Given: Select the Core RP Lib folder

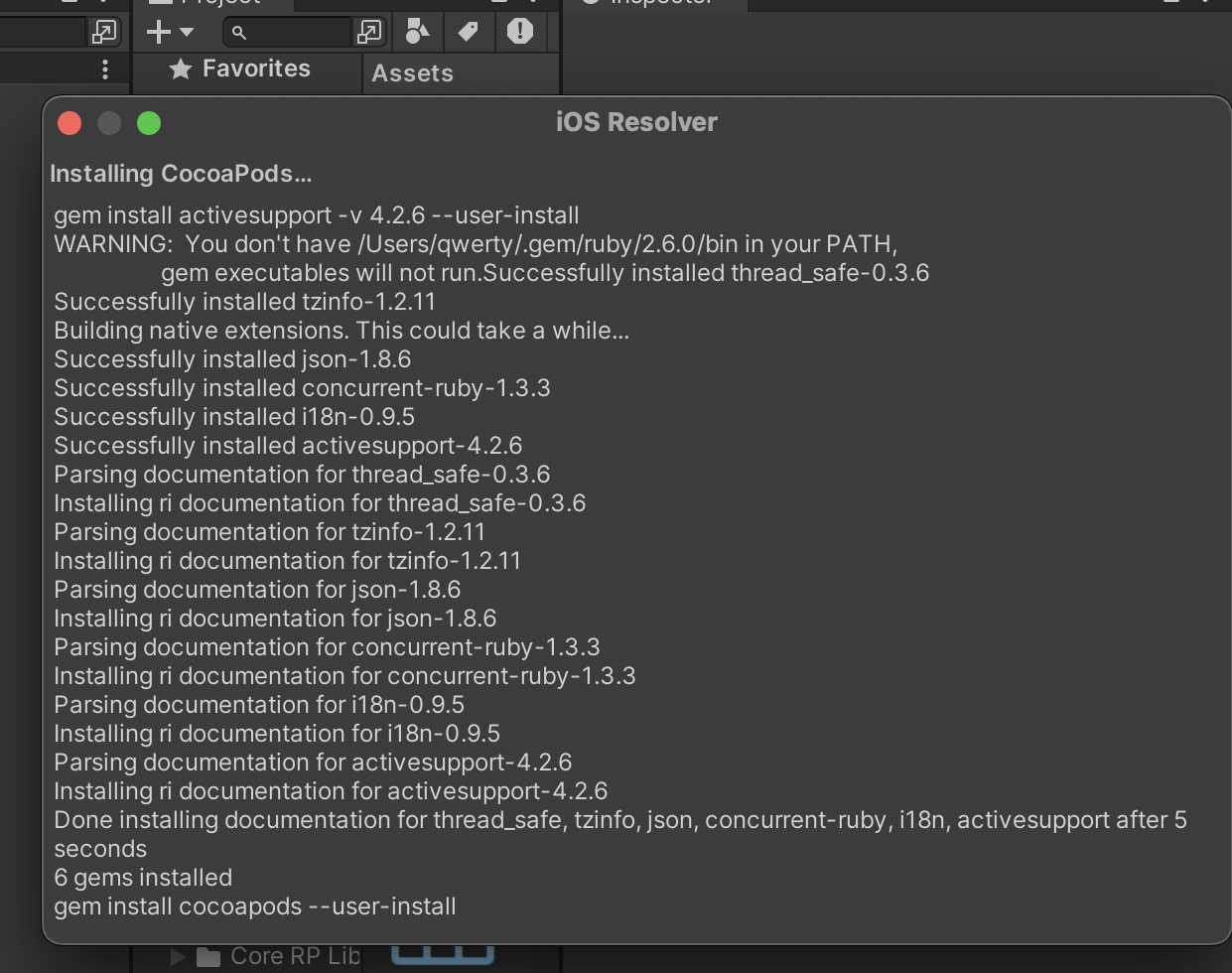Looking at the screenshot, I should click(278, 956).
